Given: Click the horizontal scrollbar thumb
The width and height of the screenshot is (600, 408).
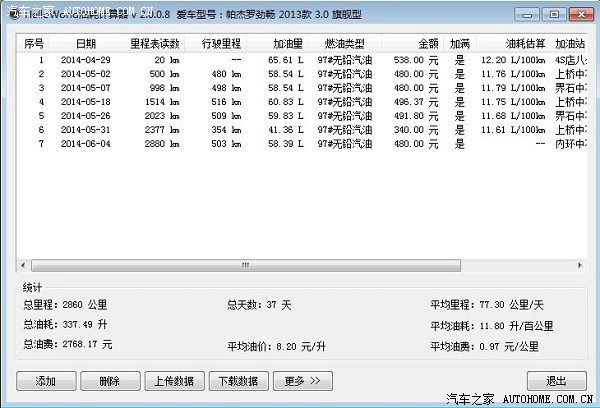Looking at the screenshot, I should [238, 266].
